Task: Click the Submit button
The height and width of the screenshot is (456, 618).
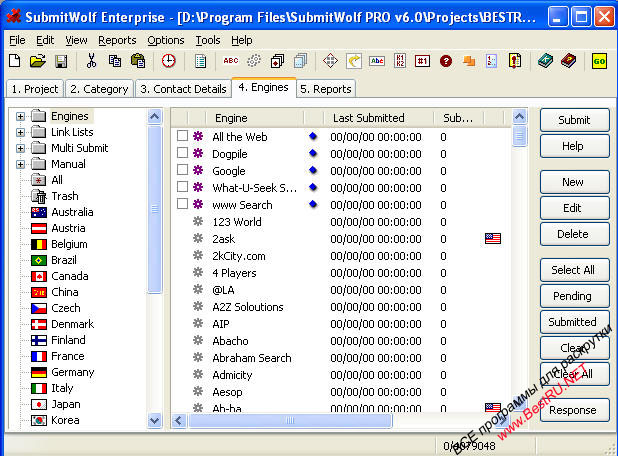Action: click(574, 120)
